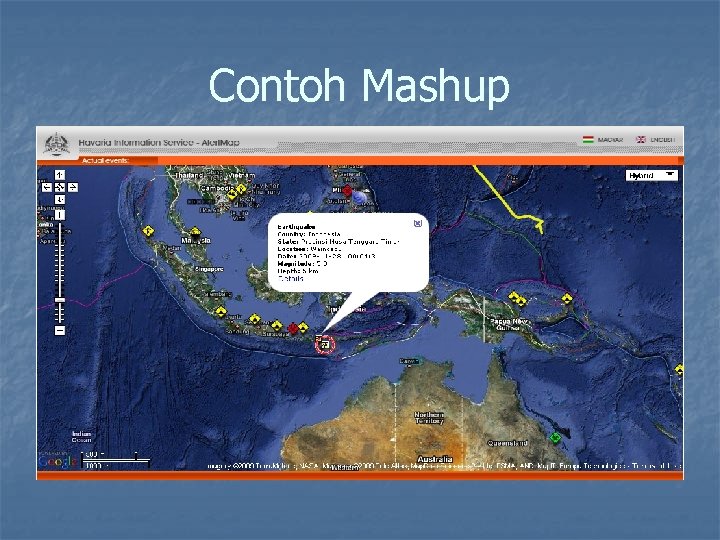
Task: Open the Details link in the balloon
Action: (290, 278)
